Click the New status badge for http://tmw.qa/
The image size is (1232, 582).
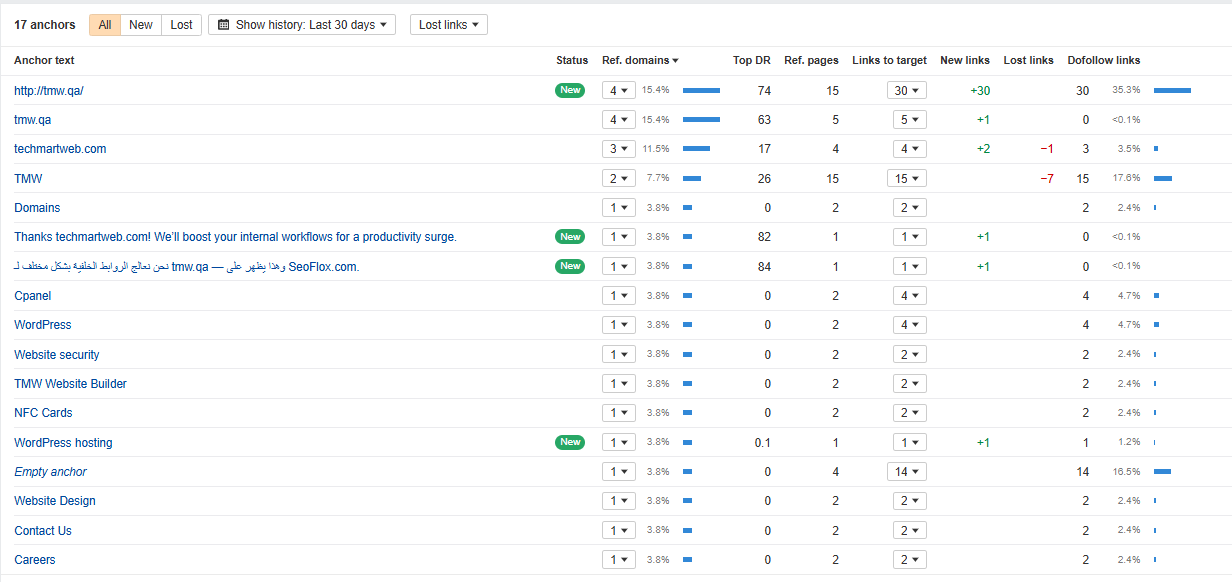(x=570, y=90)
